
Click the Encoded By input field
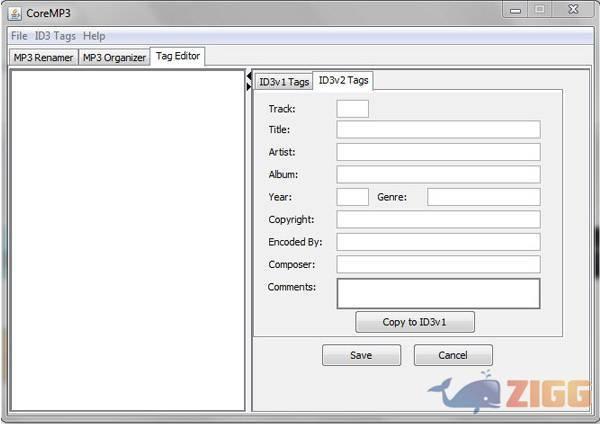438,242
